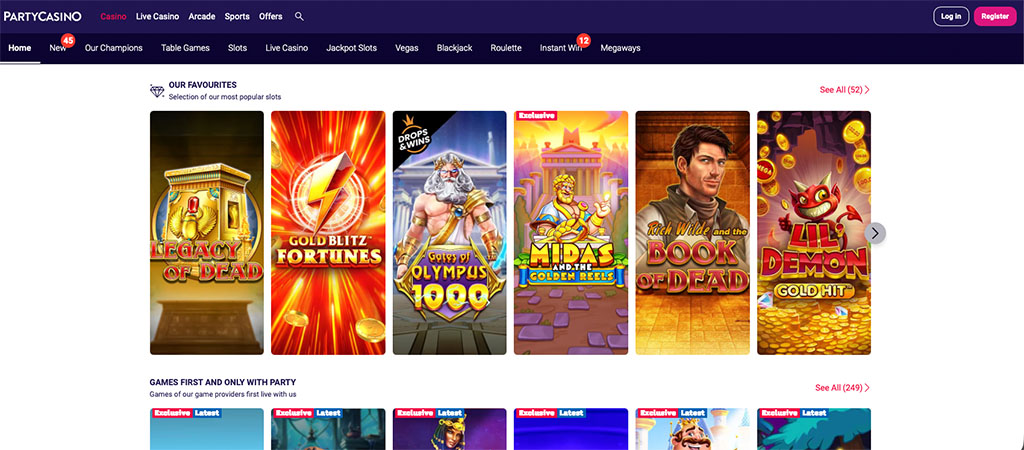Click the PartyCasino logo
This screenshot has height=450, width=1024.
pyautogui.click(x=42, y=16)
